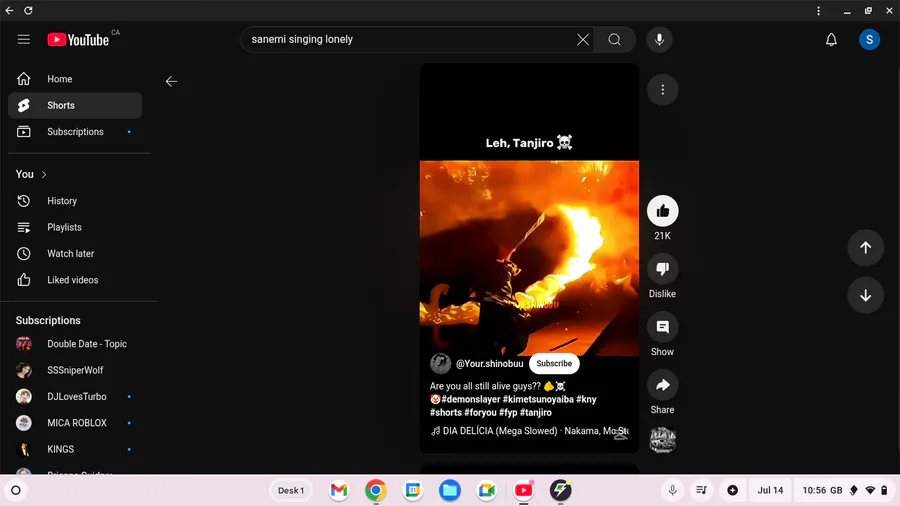The image size is (900, 506).
Task: Open the lightning bolt app in shelf
Action: [x=561, y=491]
